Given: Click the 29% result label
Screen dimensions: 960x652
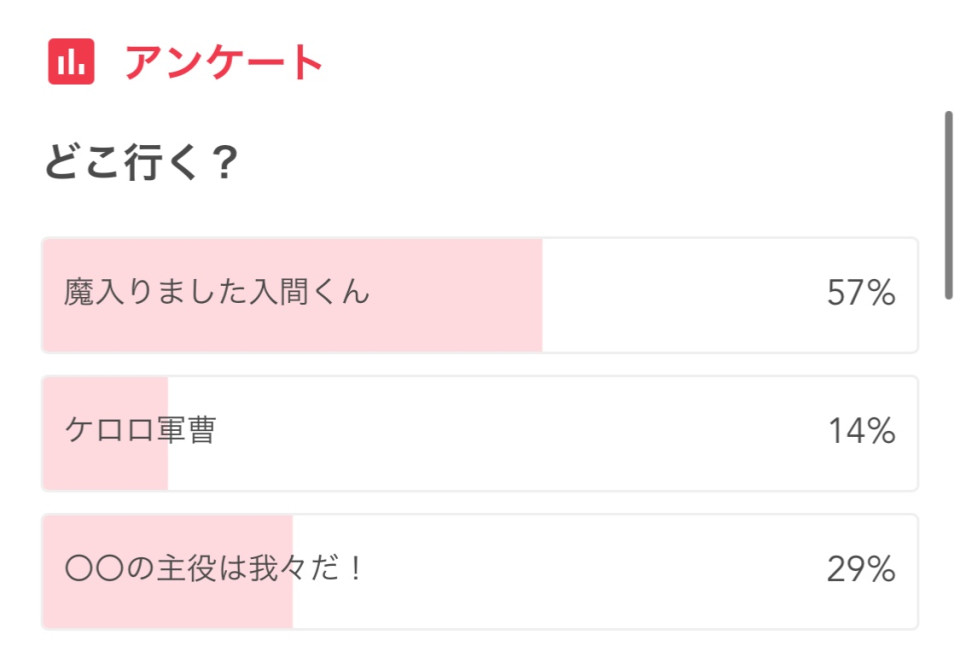Looking at the screenshot, I should click(x=860, y=570).
